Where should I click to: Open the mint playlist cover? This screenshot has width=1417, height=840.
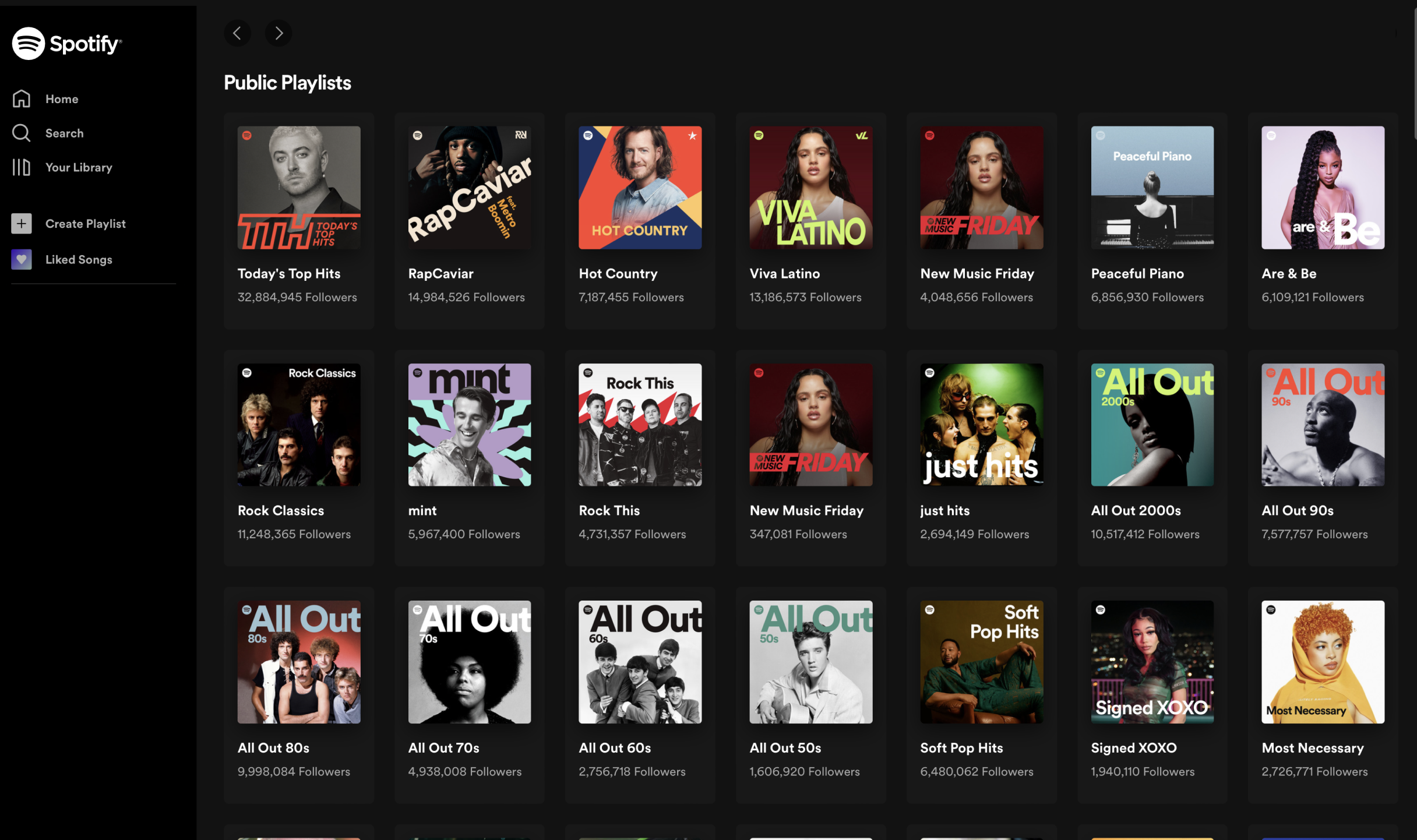tap(470, 425)
